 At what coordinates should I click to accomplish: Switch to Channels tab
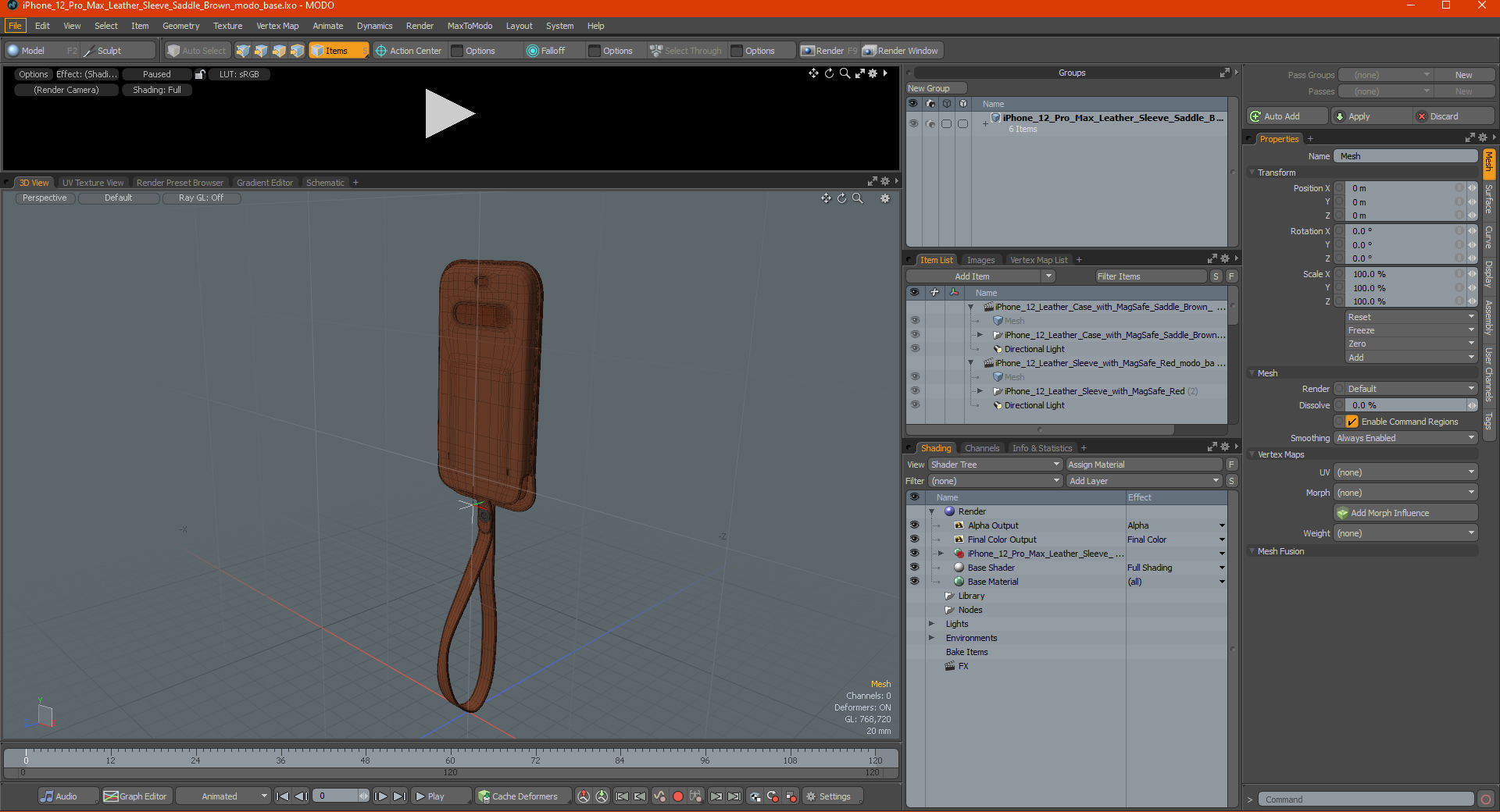point(981,448)
